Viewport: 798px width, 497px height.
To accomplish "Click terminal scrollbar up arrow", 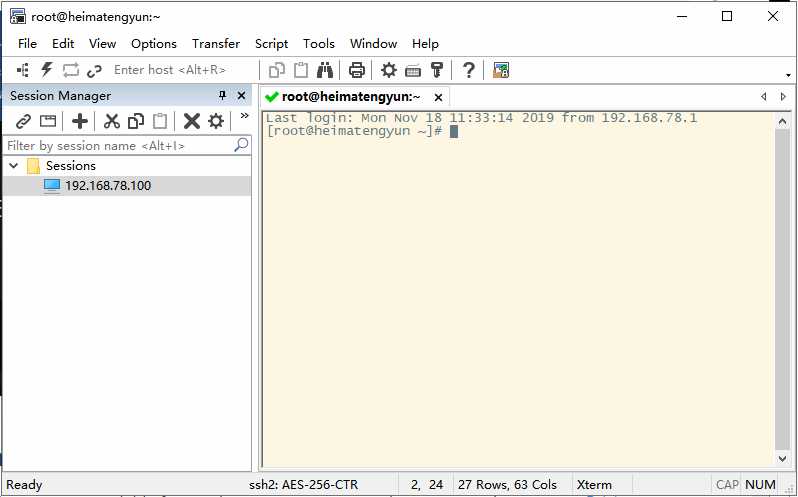I will coord(782,122).
